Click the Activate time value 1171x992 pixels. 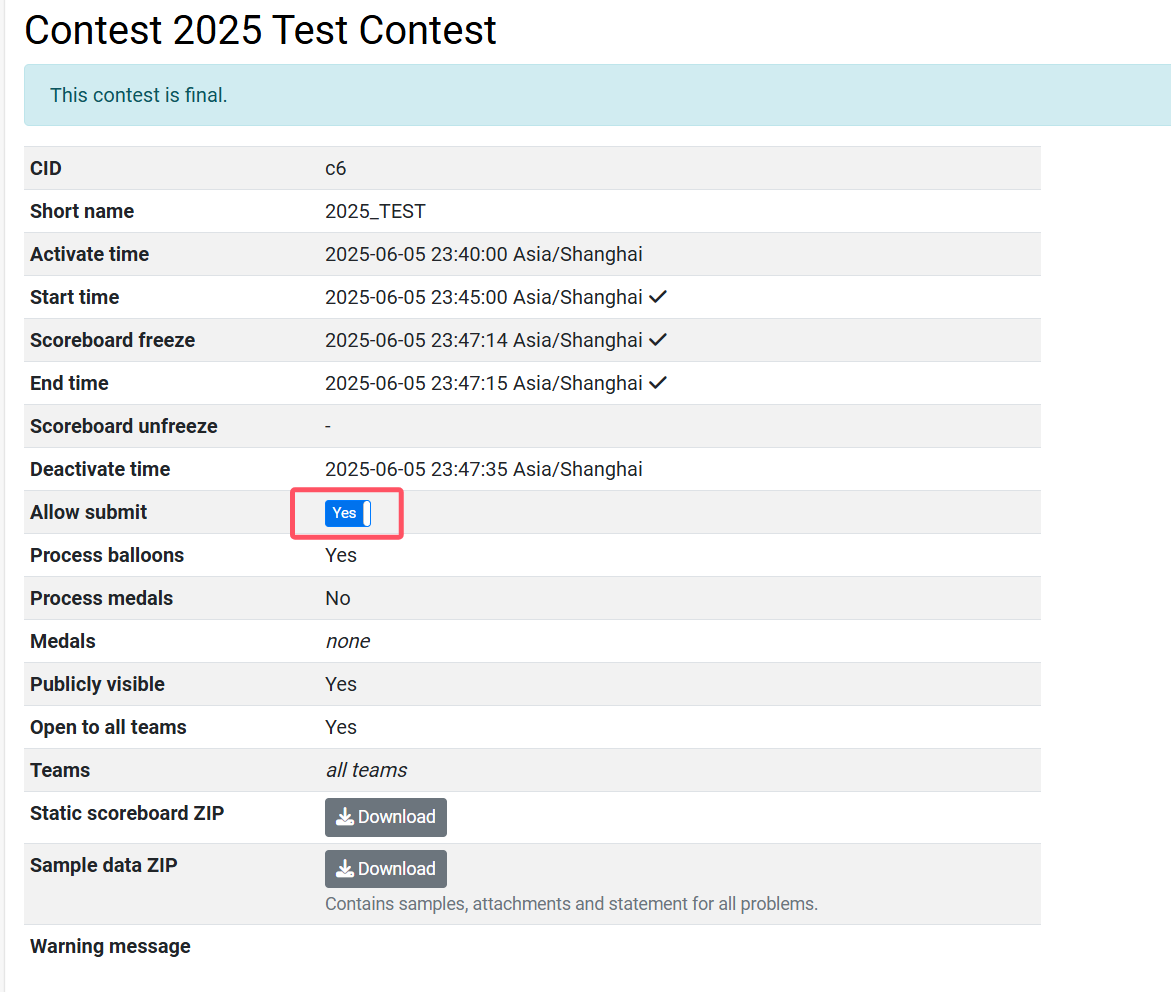(483, 254)
